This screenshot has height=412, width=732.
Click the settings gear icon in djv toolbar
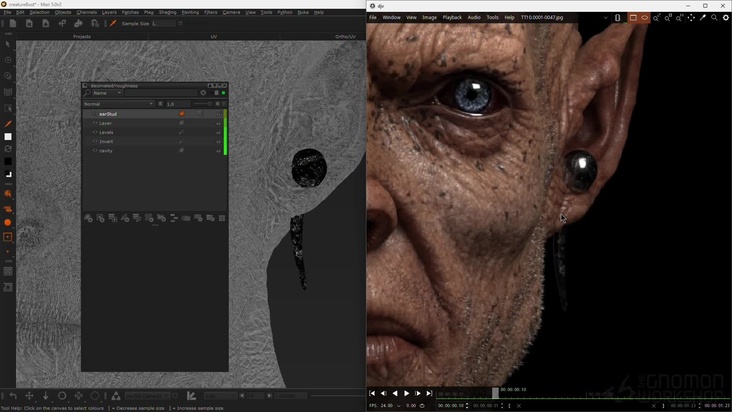click(725, 18)
